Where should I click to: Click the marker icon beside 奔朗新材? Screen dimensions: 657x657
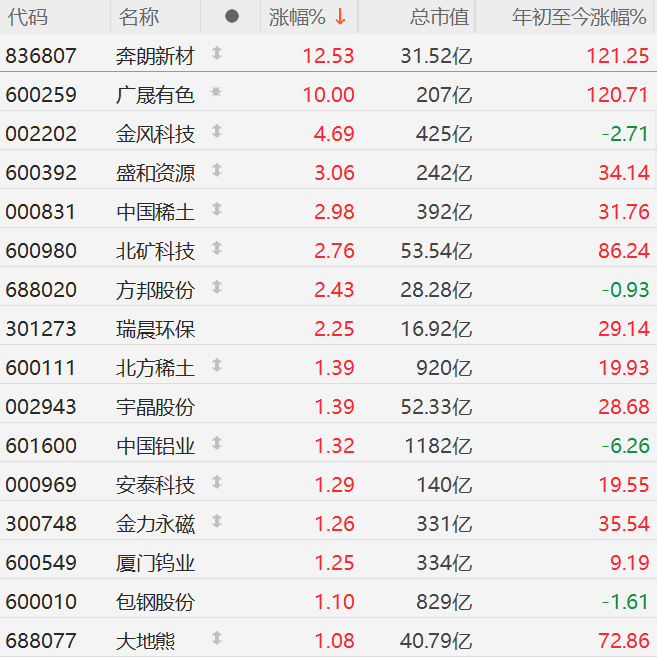tap(217, 53)
